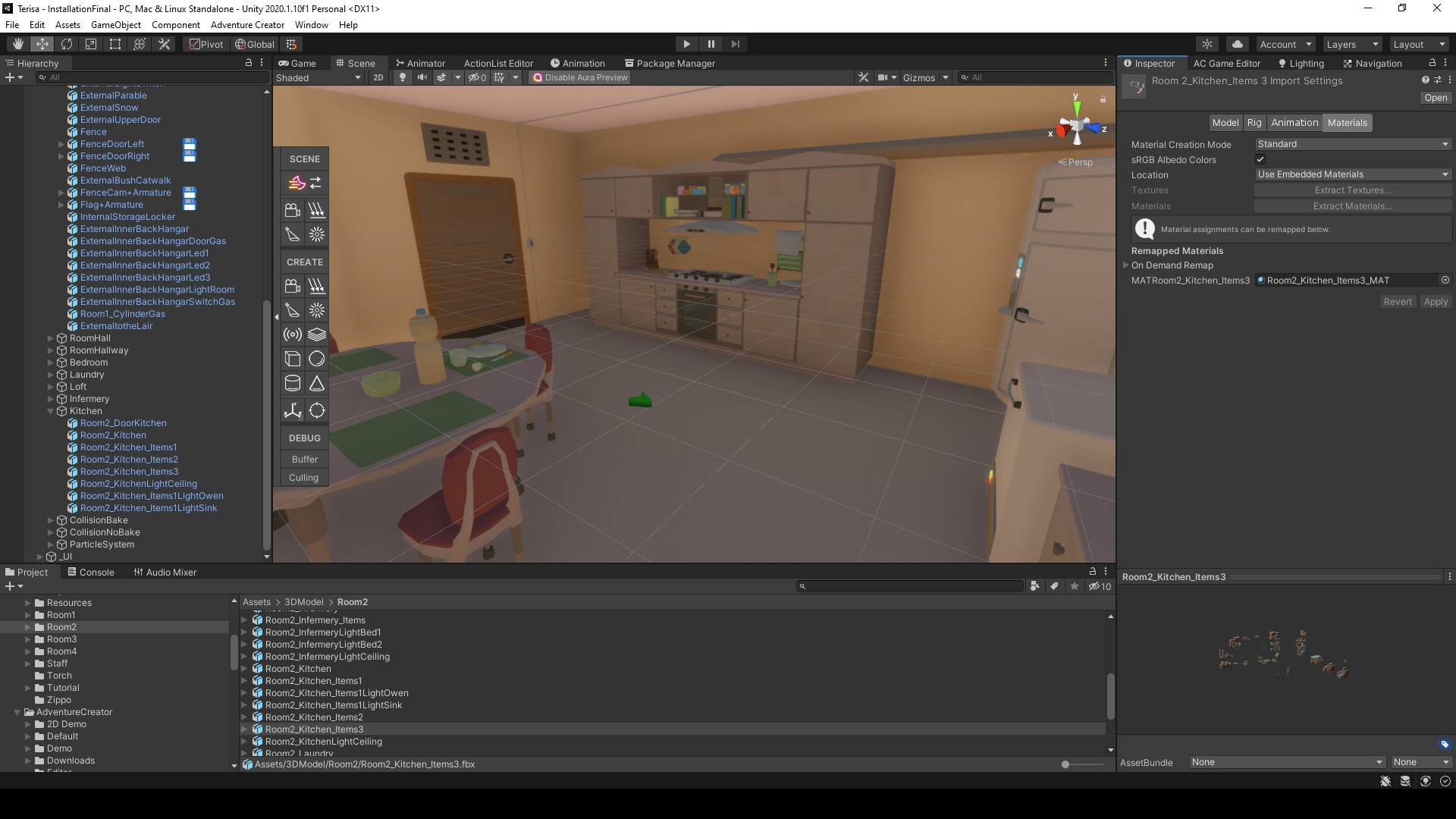Screen dimensions: 1456x819
Task: Click the Project panel search field
Action: click(910, 586)
